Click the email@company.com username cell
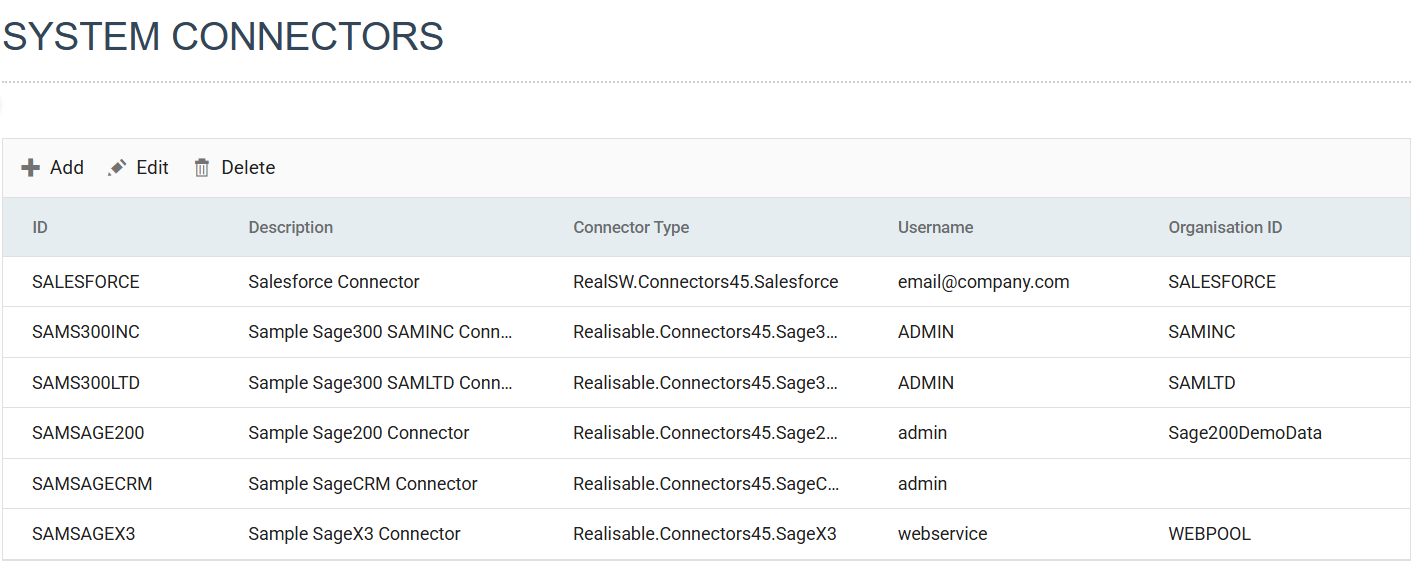The width and height of the screenshot is (1427, 584). pos(983,282)
